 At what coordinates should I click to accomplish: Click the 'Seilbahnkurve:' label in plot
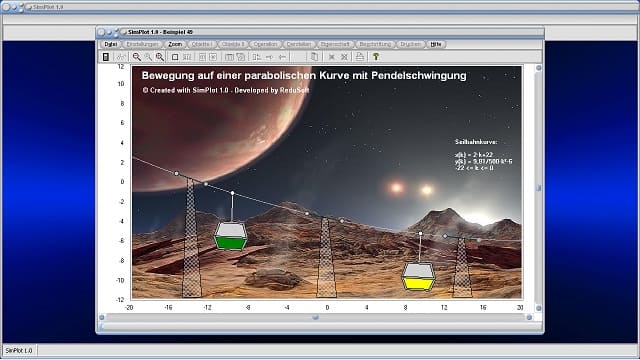[476, 142]
